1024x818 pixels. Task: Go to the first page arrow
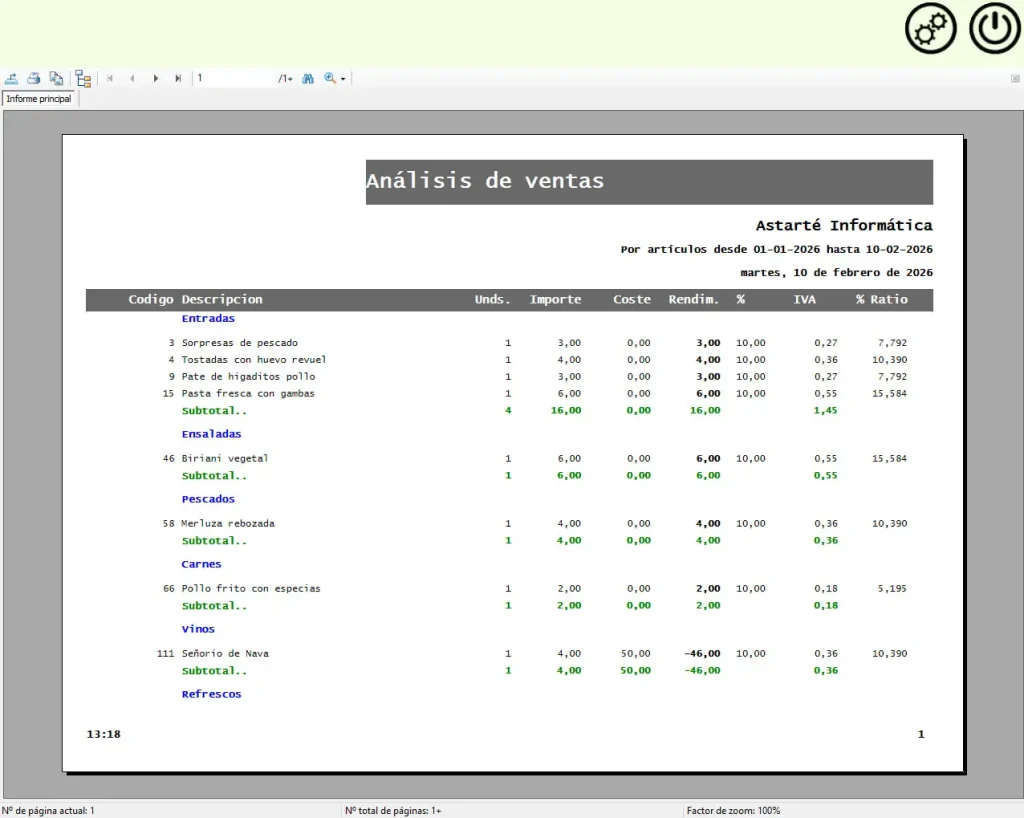click(x=110, y=78)
